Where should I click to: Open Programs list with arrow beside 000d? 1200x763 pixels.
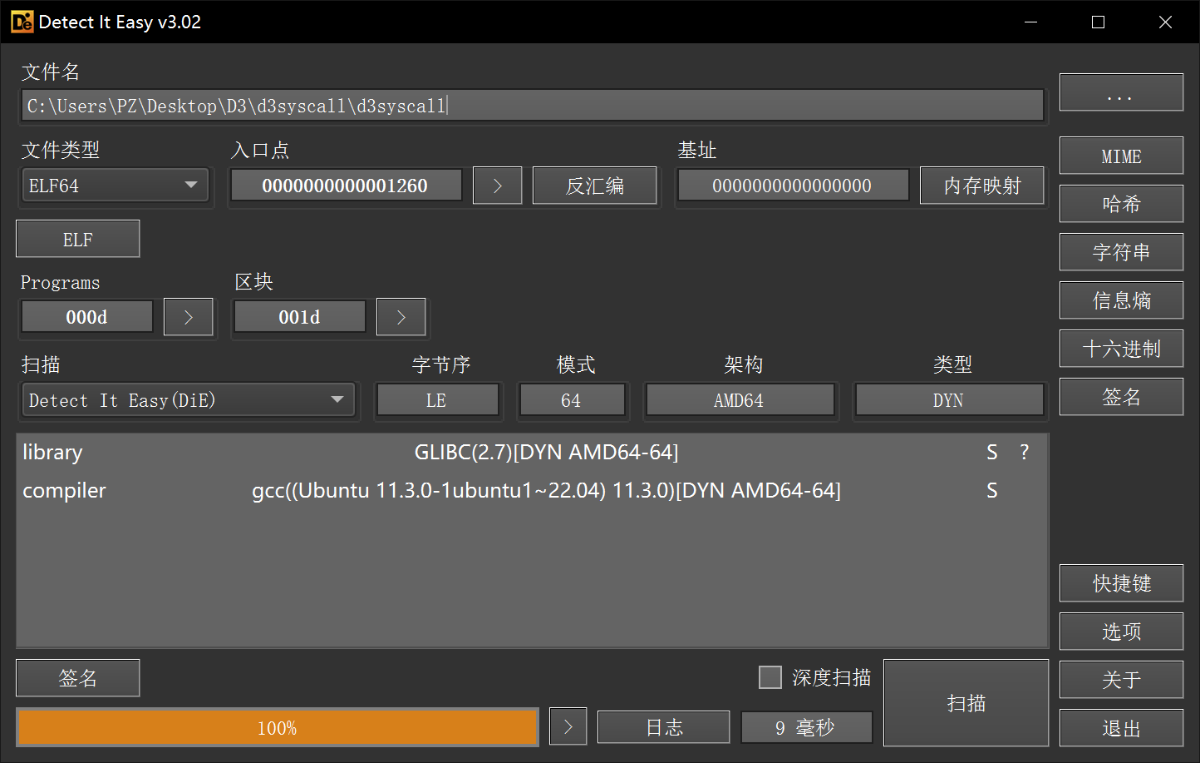(x=189, y=317)
